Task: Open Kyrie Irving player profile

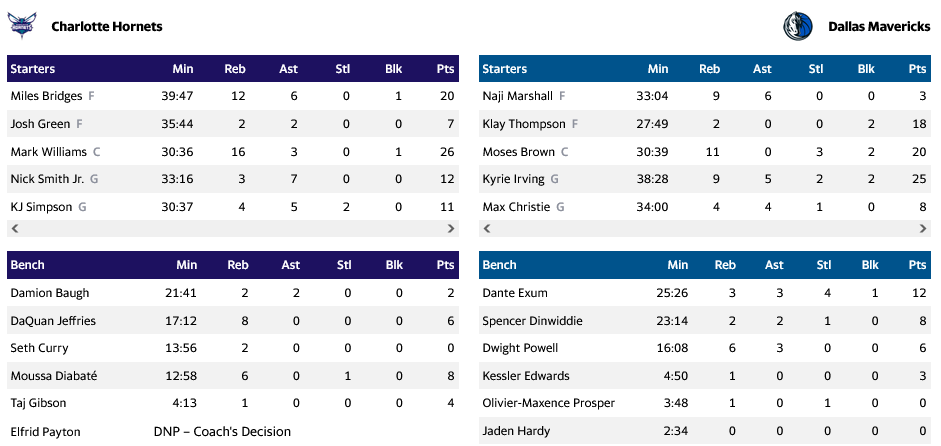Action: [x=513, y=179]
